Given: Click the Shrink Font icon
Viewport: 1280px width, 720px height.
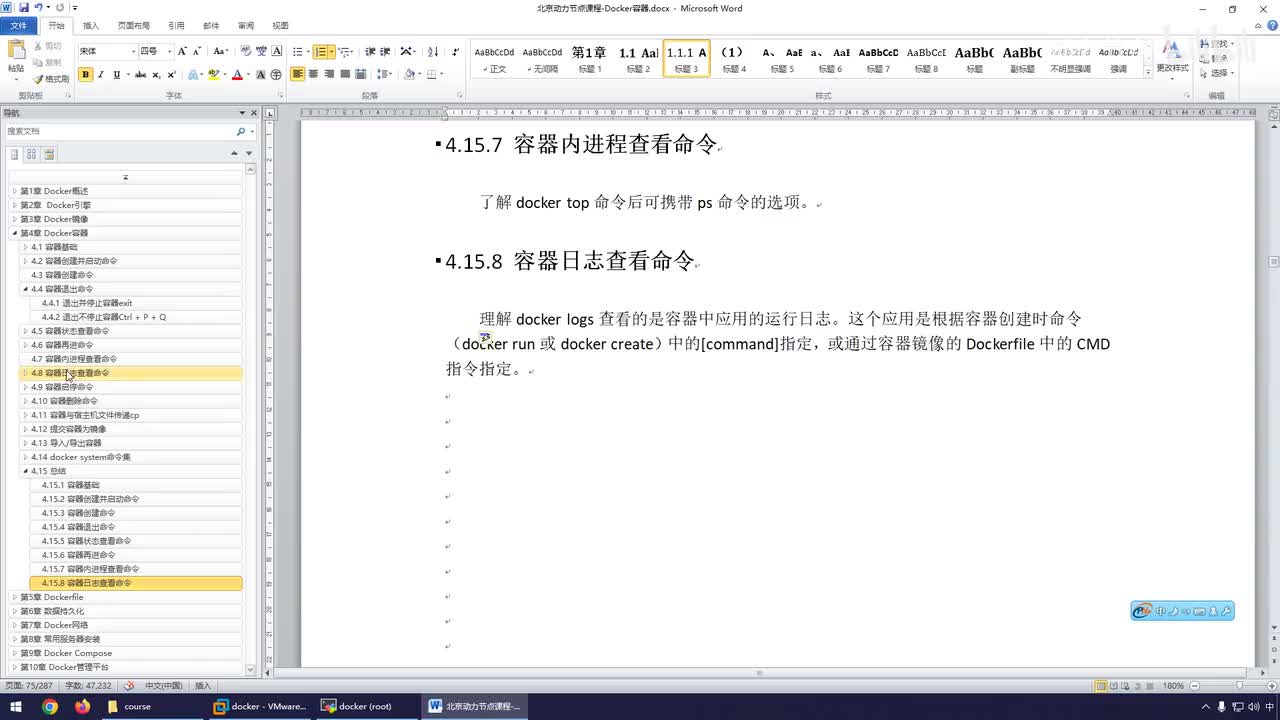Looking at the screenshot, I should [x=197, y=52].
